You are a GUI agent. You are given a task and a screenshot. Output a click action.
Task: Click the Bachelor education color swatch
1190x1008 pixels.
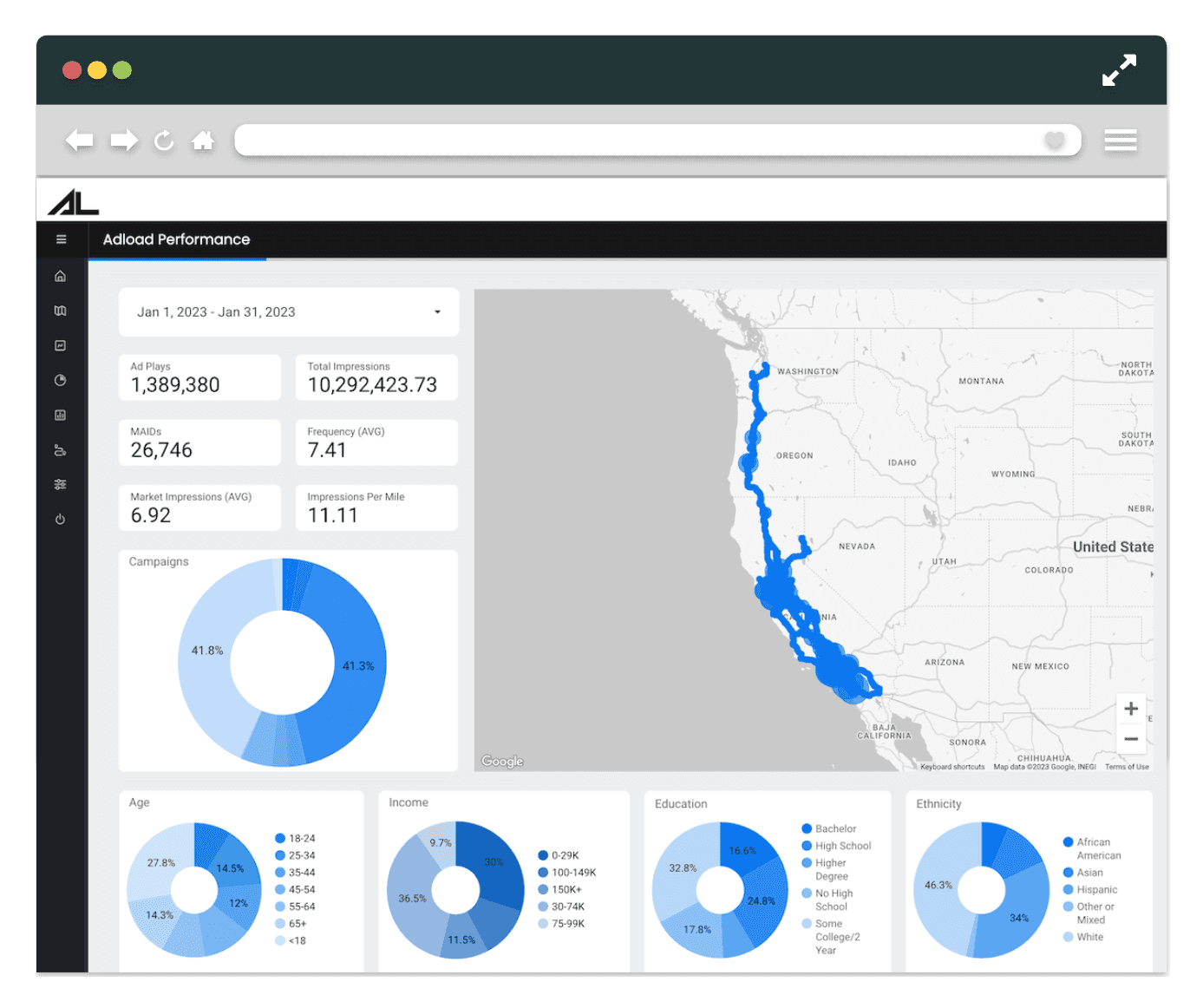tap(807, 828)
